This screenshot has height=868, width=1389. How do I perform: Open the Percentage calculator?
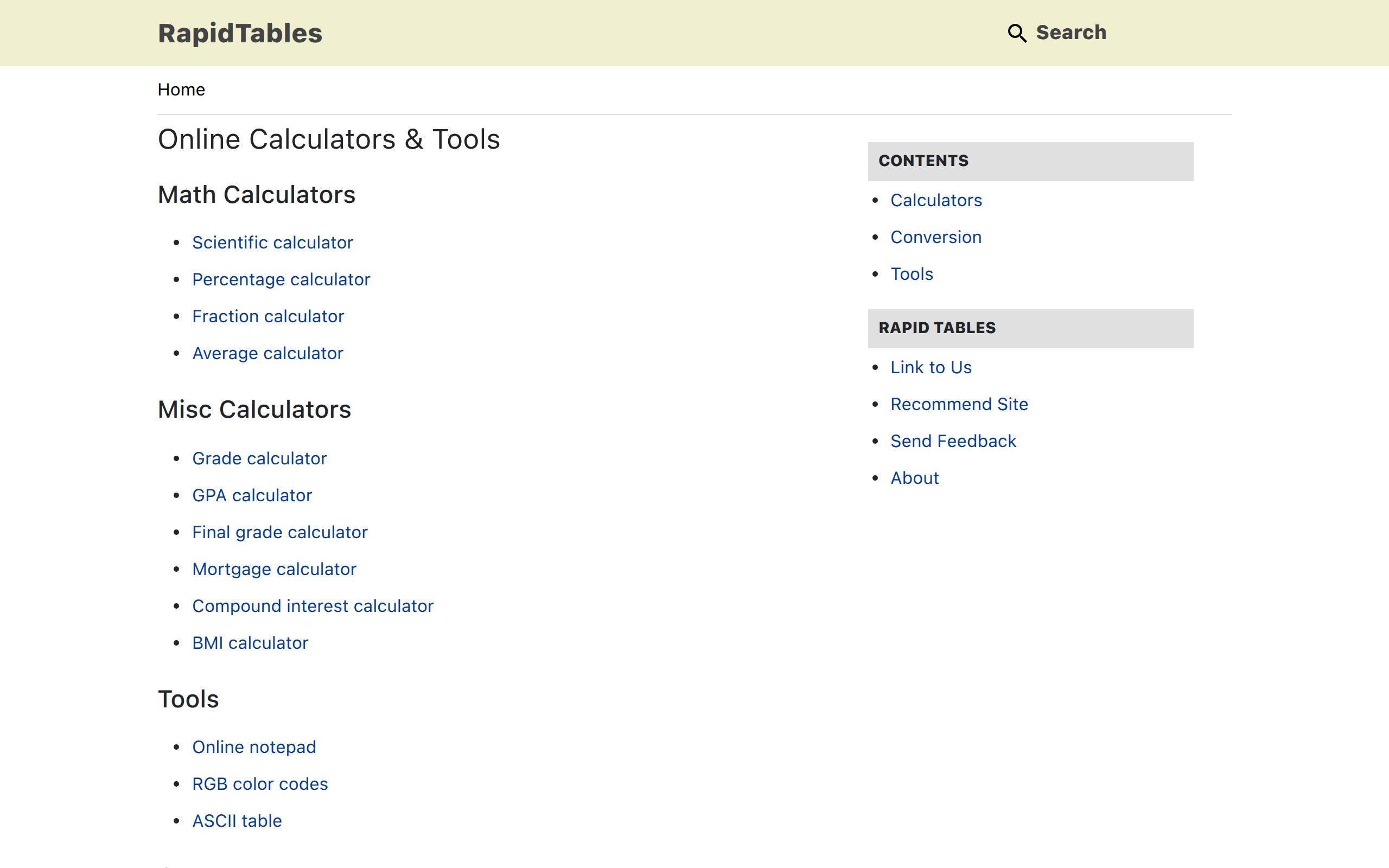[x=281, y=279]
